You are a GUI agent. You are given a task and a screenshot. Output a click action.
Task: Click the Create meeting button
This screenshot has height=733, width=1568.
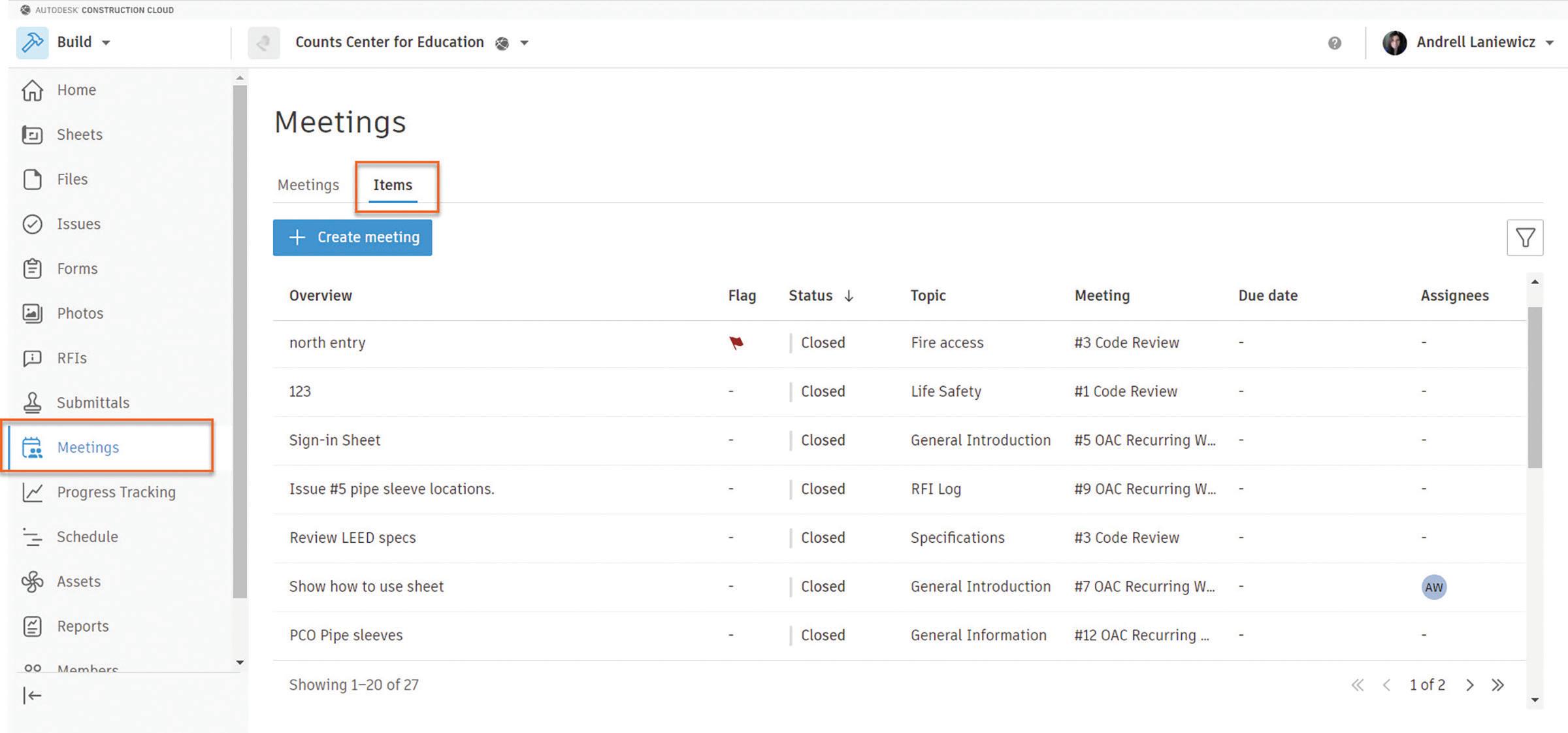pyautogui.click(x=352, y=238)
